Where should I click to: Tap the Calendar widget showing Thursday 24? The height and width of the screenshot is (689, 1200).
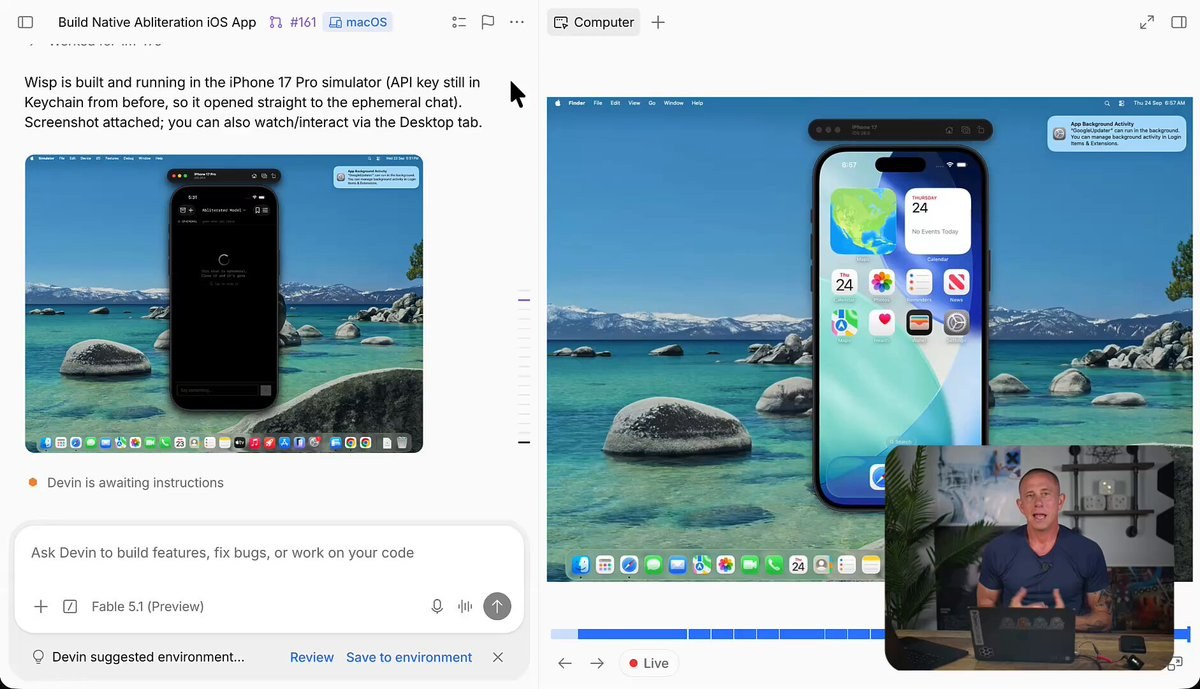pyautogui.click(x=937, y=221)
